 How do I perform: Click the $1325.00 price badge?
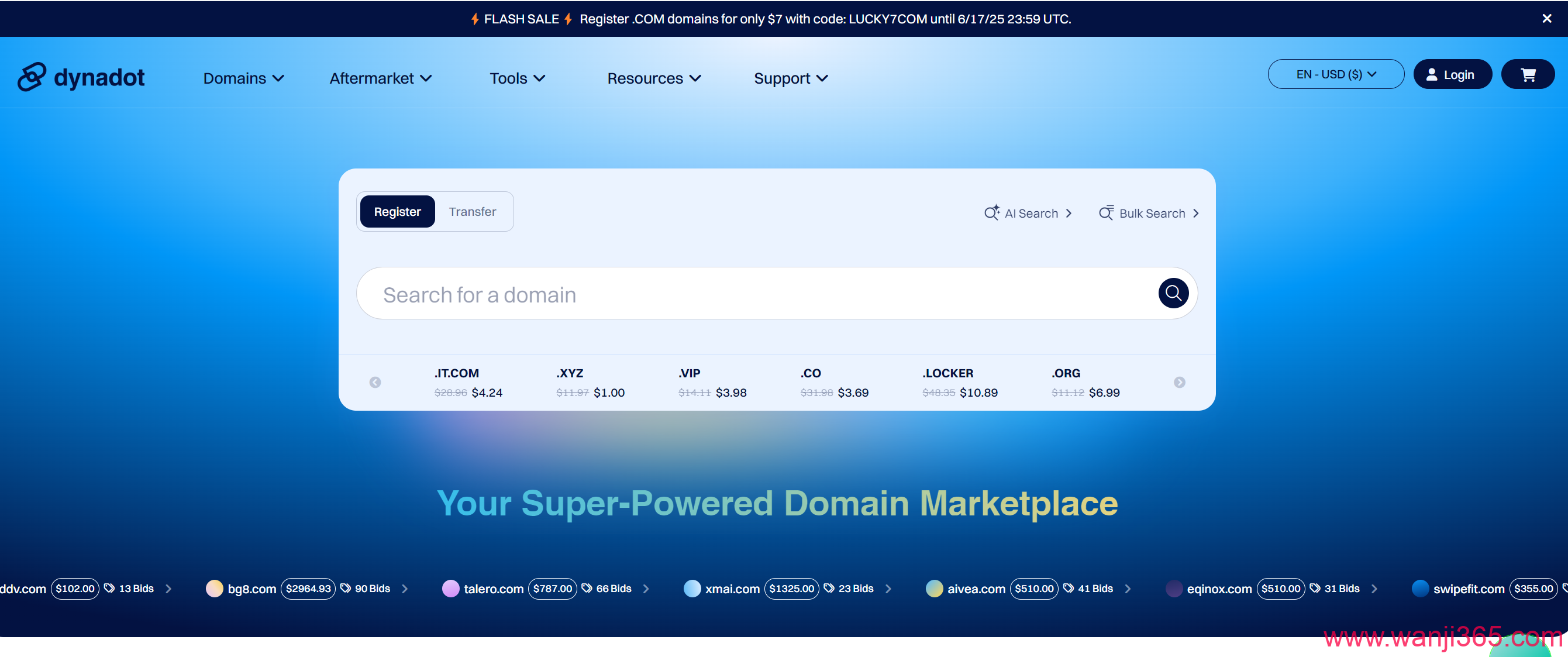(x=791, y=588)
